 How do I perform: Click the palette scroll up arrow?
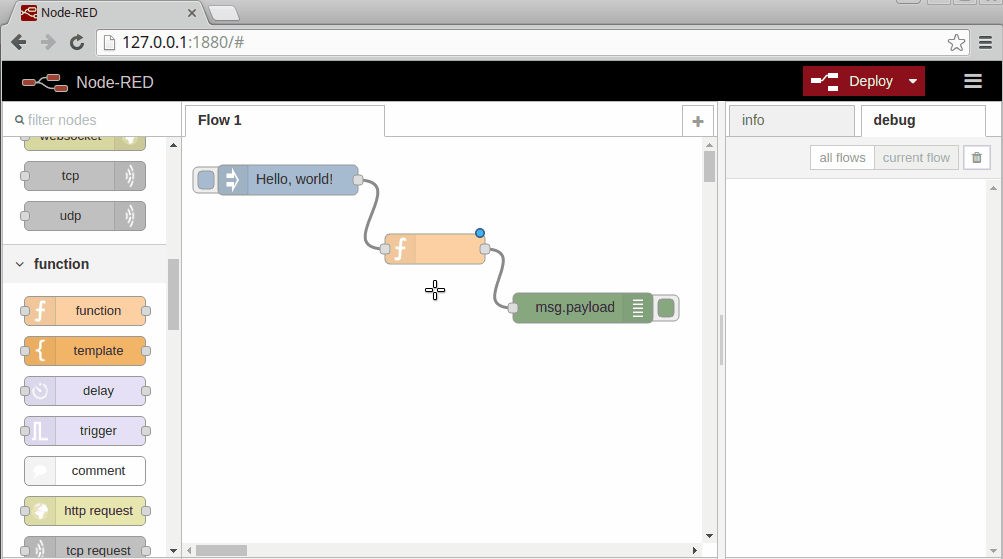point(173,145)
